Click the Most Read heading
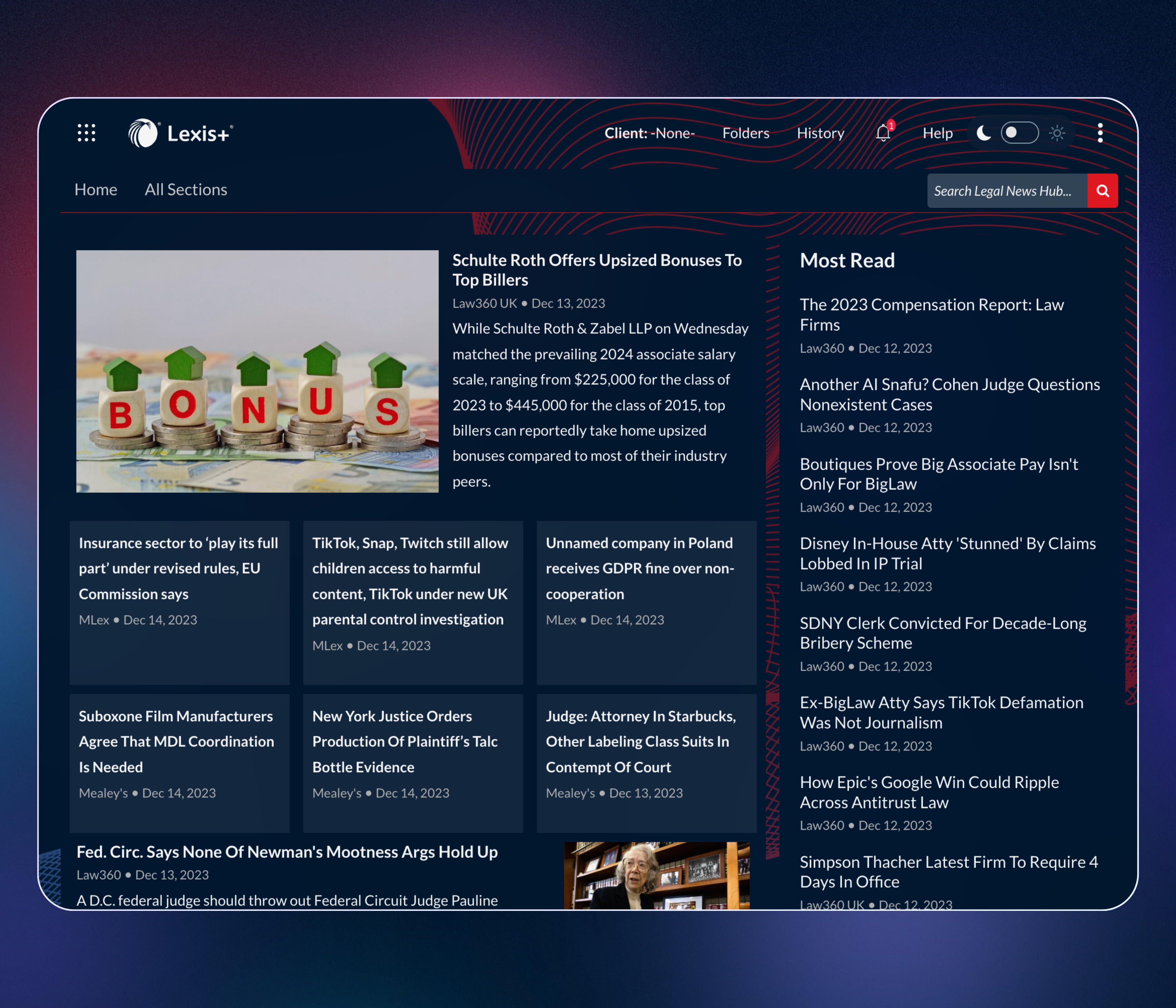1176x1008 pixels. (847, 260)
